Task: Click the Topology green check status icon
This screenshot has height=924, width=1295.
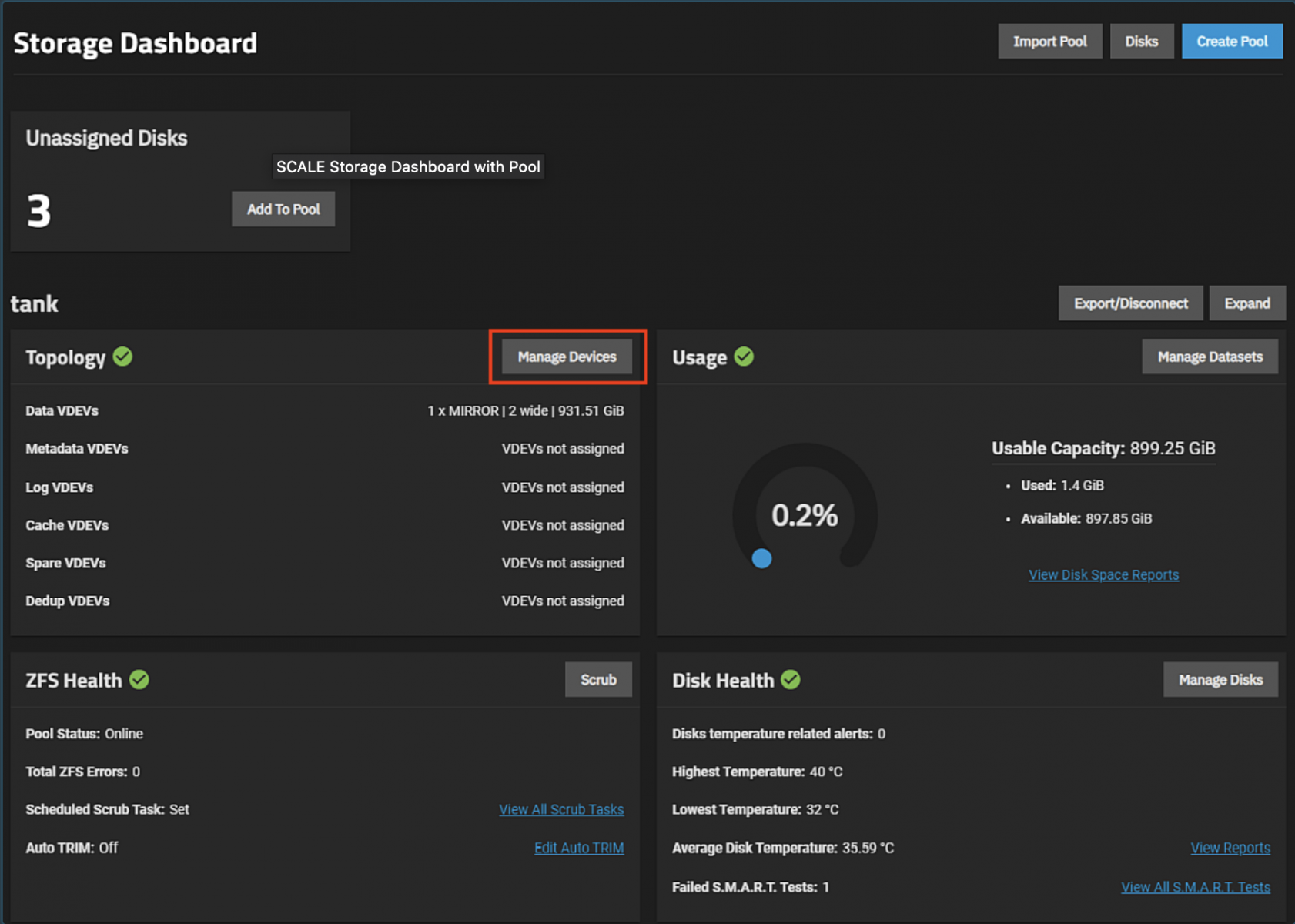Action: point(122,357)
